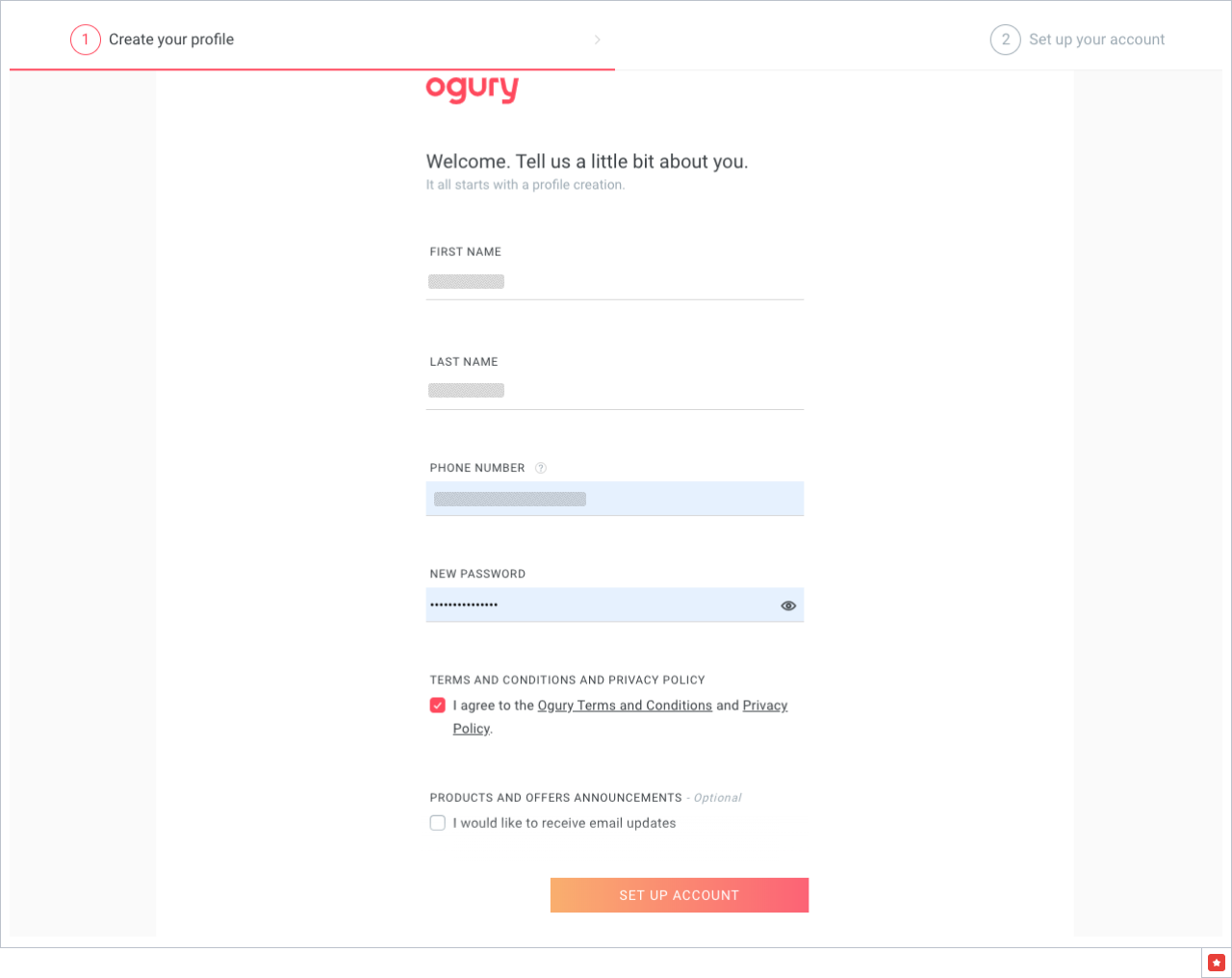
Task: Click the chevron between the two wizard steps
Action: click(598, 39)
